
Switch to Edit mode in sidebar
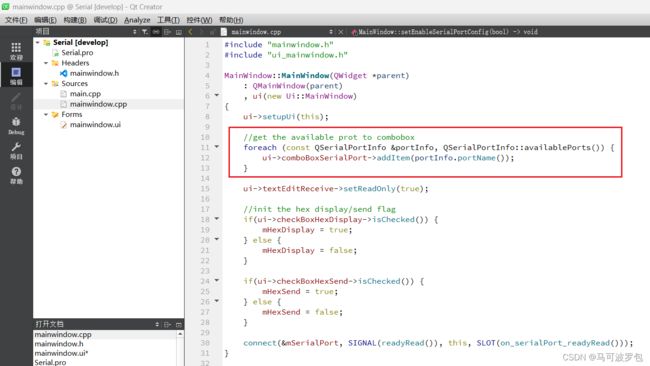coord(16,76)
